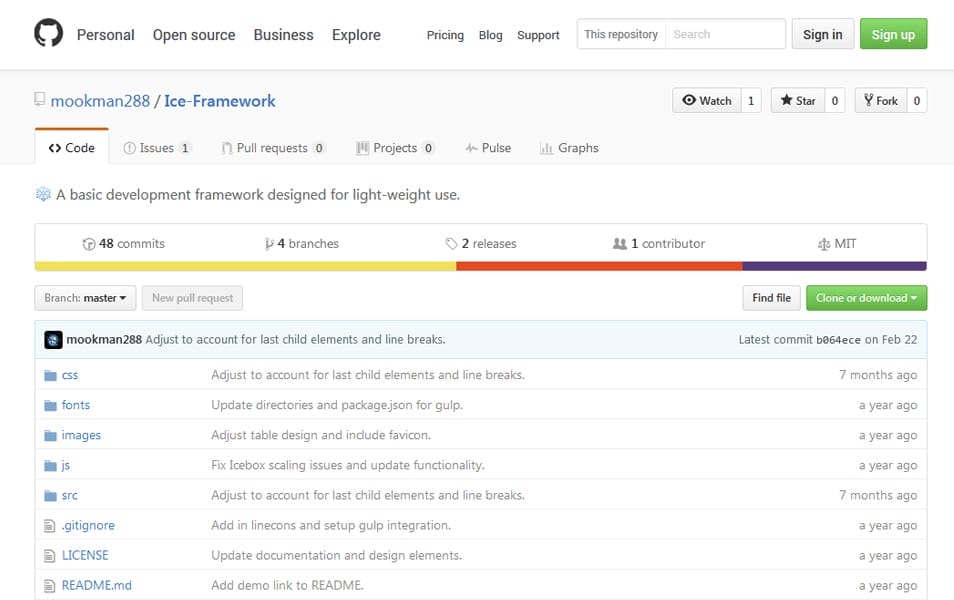Click the repository book icon beside mookman288

(x=40, y=99)
